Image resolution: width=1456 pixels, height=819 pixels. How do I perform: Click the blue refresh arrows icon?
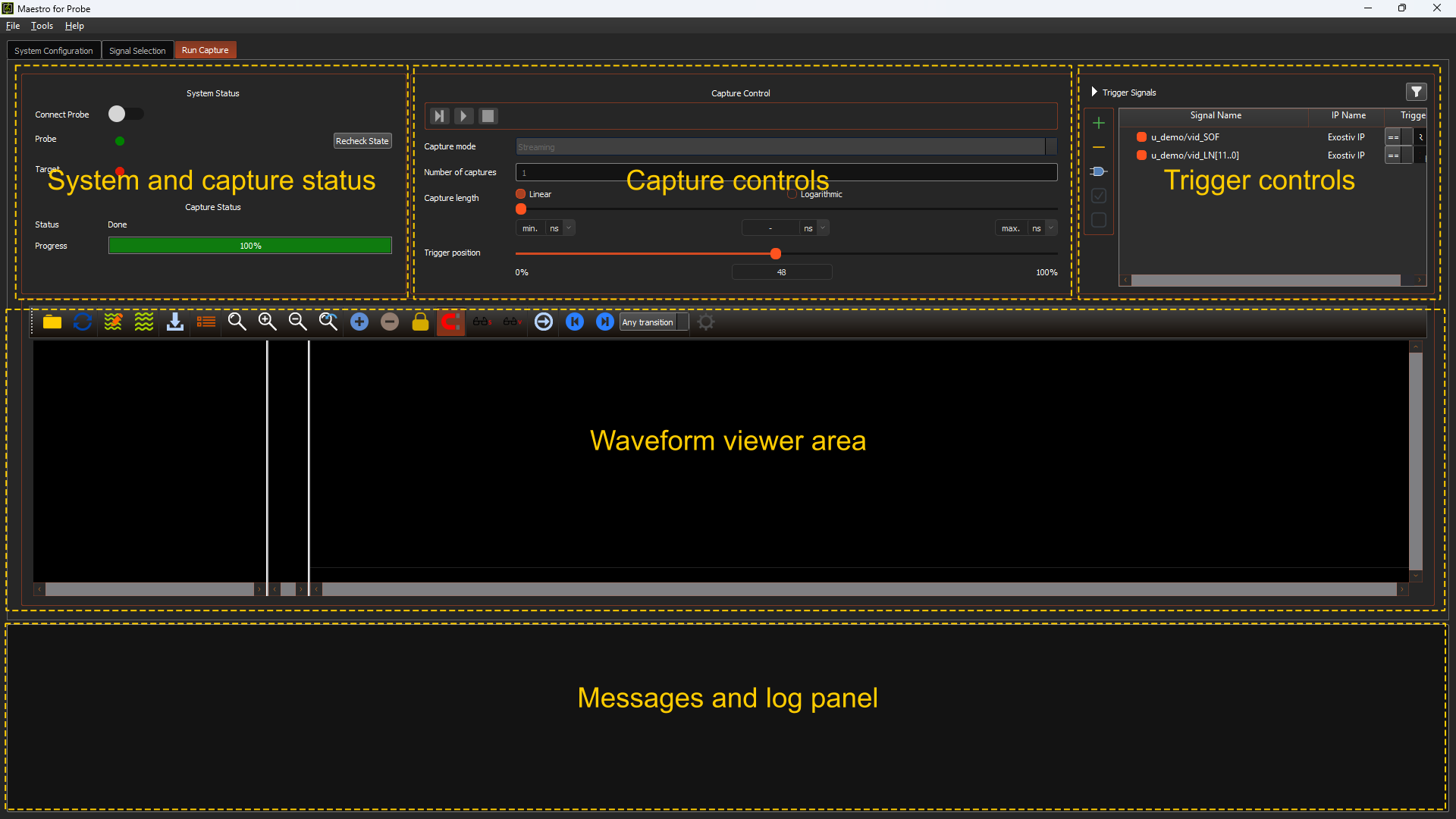(x=83, y=322)
